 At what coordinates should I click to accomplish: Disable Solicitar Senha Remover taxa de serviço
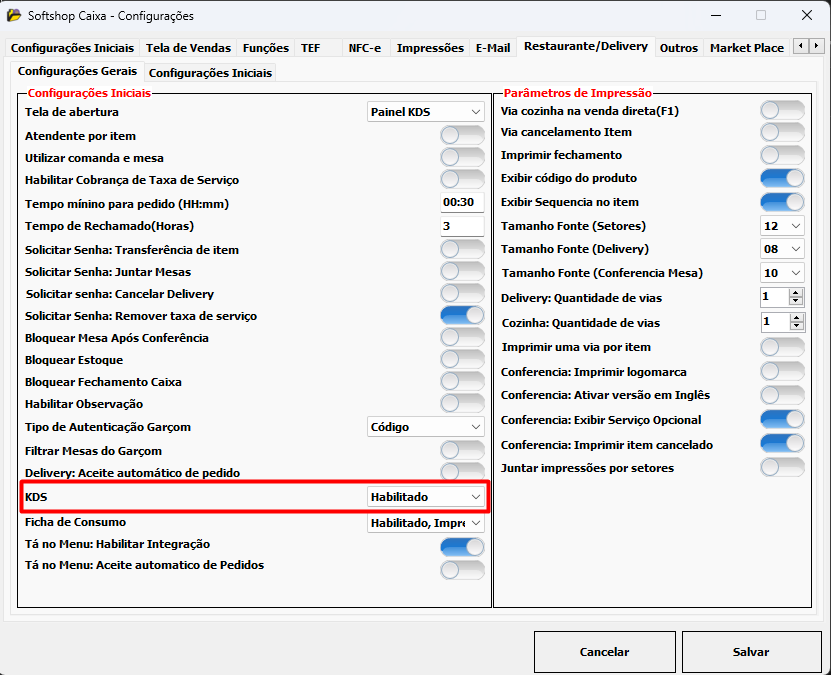pos(462,316)
